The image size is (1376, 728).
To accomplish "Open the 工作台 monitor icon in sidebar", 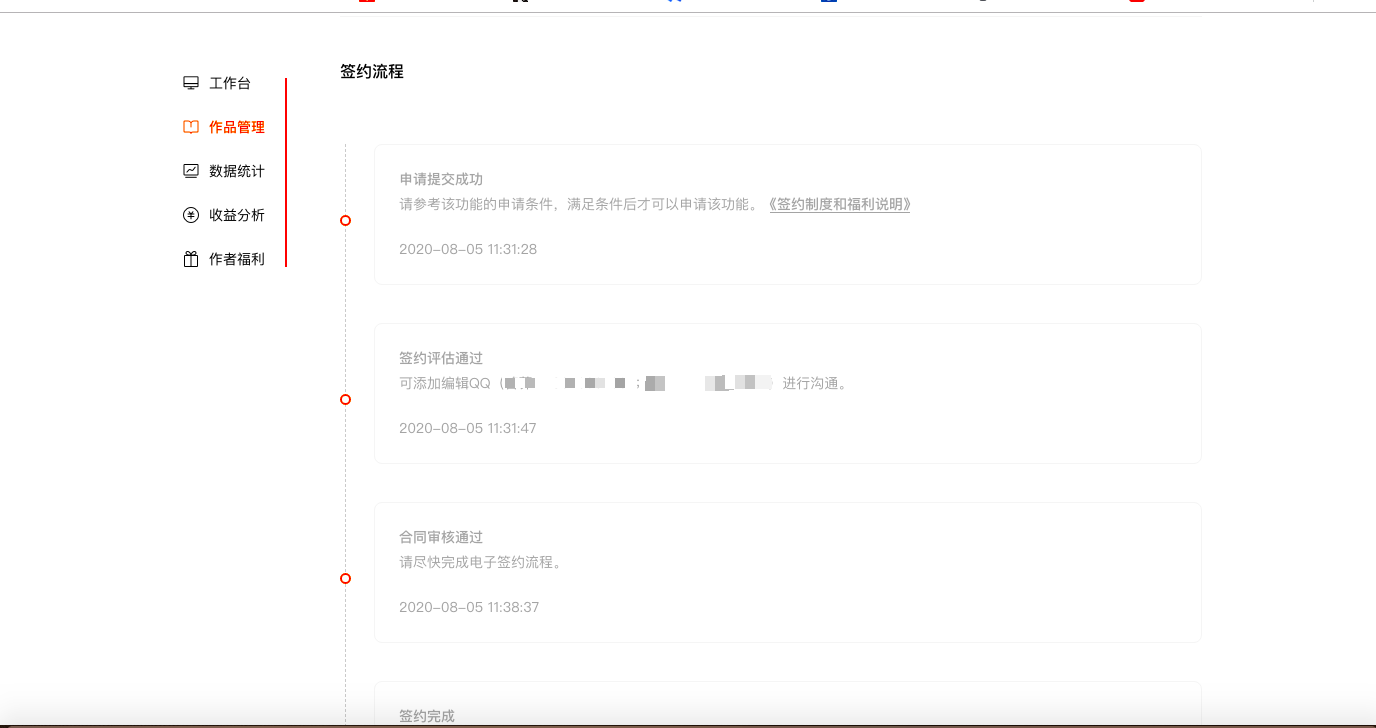I will point(191,83).
